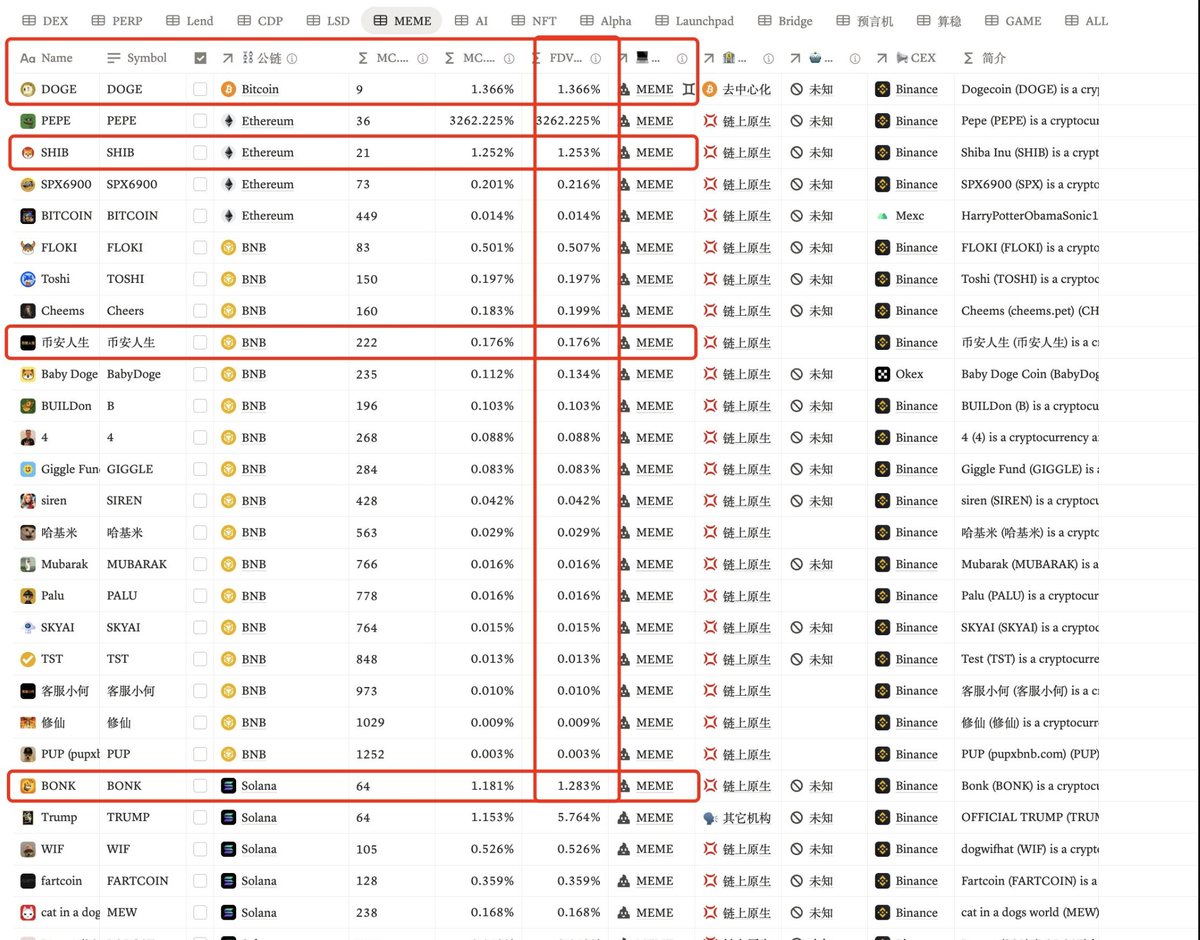Image resolution: width=1200 pixels, height=940 pixels.
Task: Open the Solana link in WIF row
Action: (x=259, y=849)
